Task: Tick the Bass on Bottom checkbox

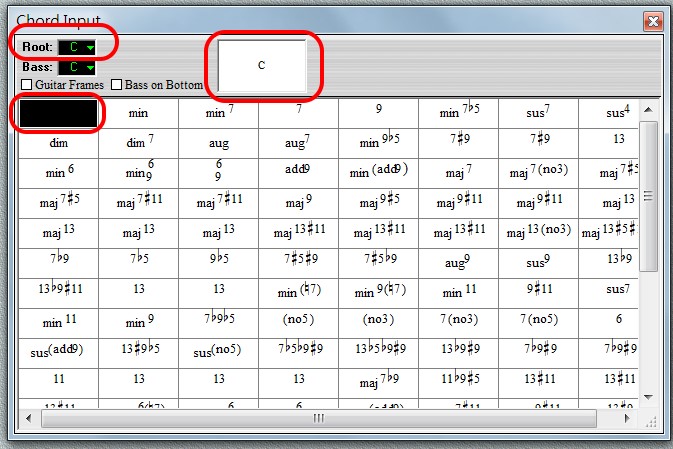Action: tap(116, 85)
